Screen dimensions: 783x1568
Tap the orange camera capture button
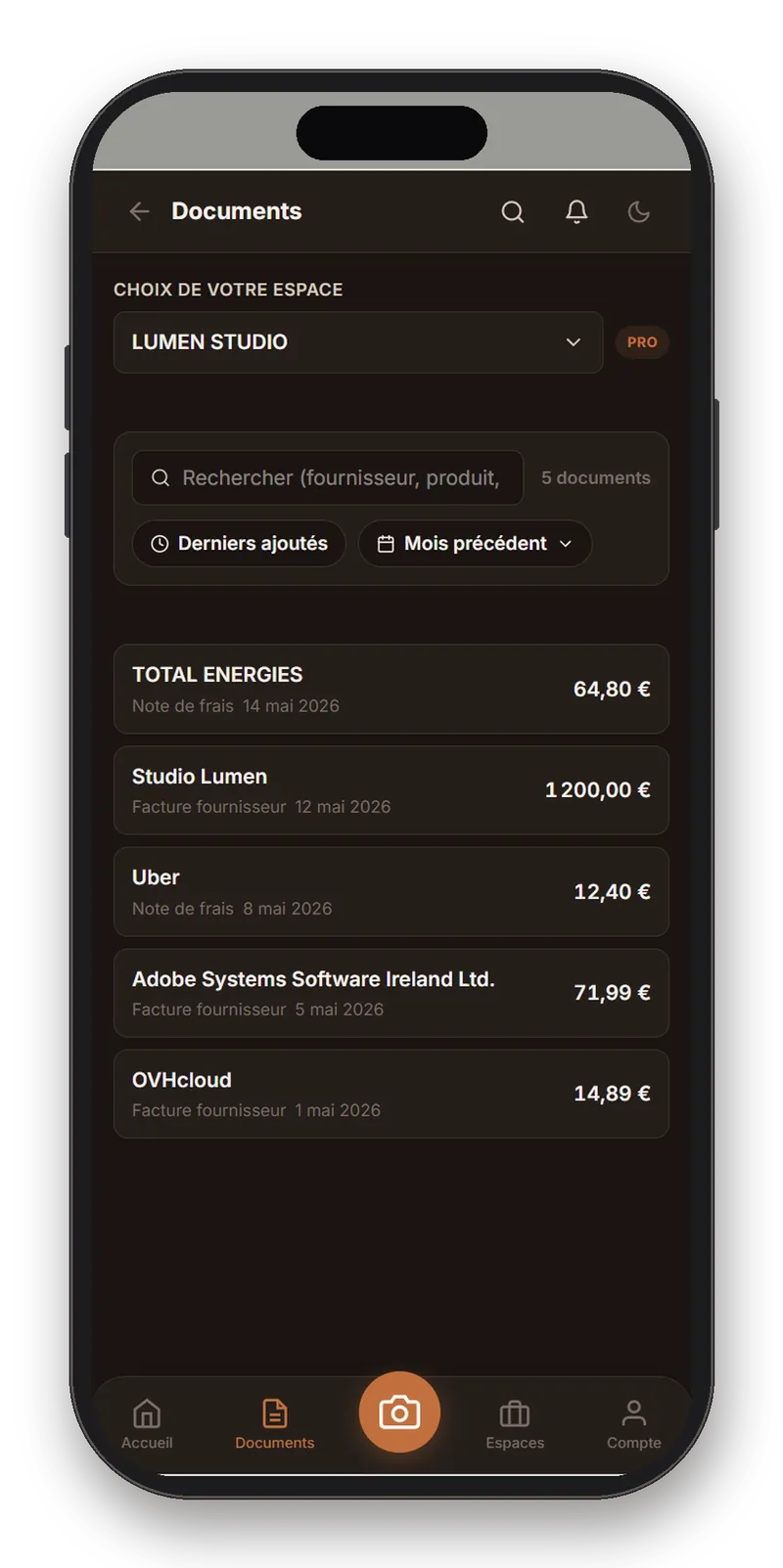pos(399,1412)
